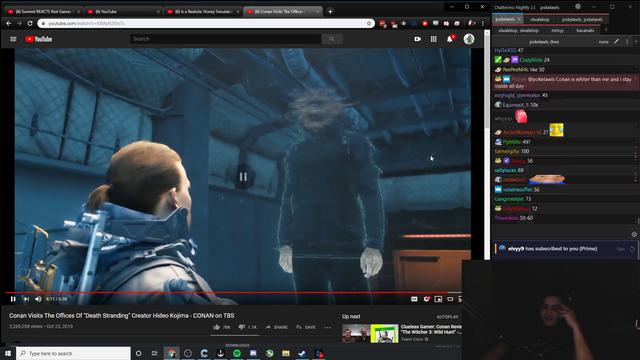The width and height of the screenshot is (640, 360).
Task: Click the SHARE button under the video
Action: pyautogui.click(x=276, y=327)
